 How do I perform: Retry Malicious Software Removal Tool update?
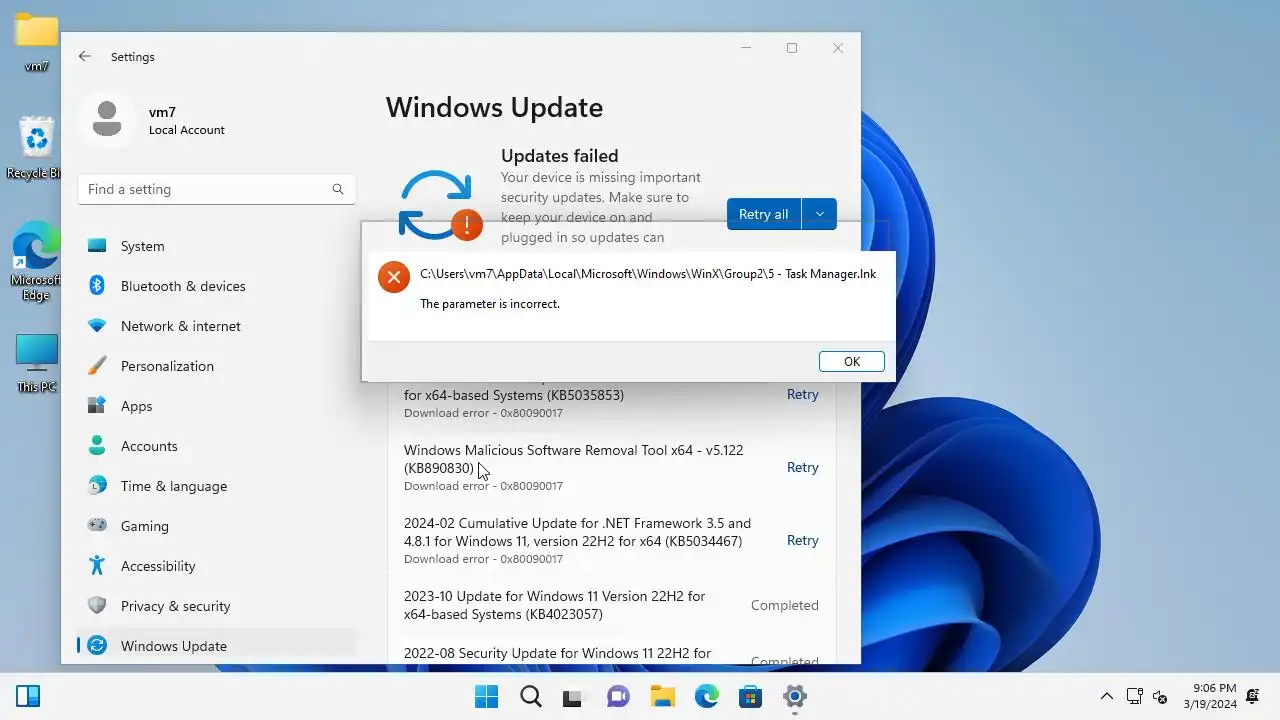[802, 467]
